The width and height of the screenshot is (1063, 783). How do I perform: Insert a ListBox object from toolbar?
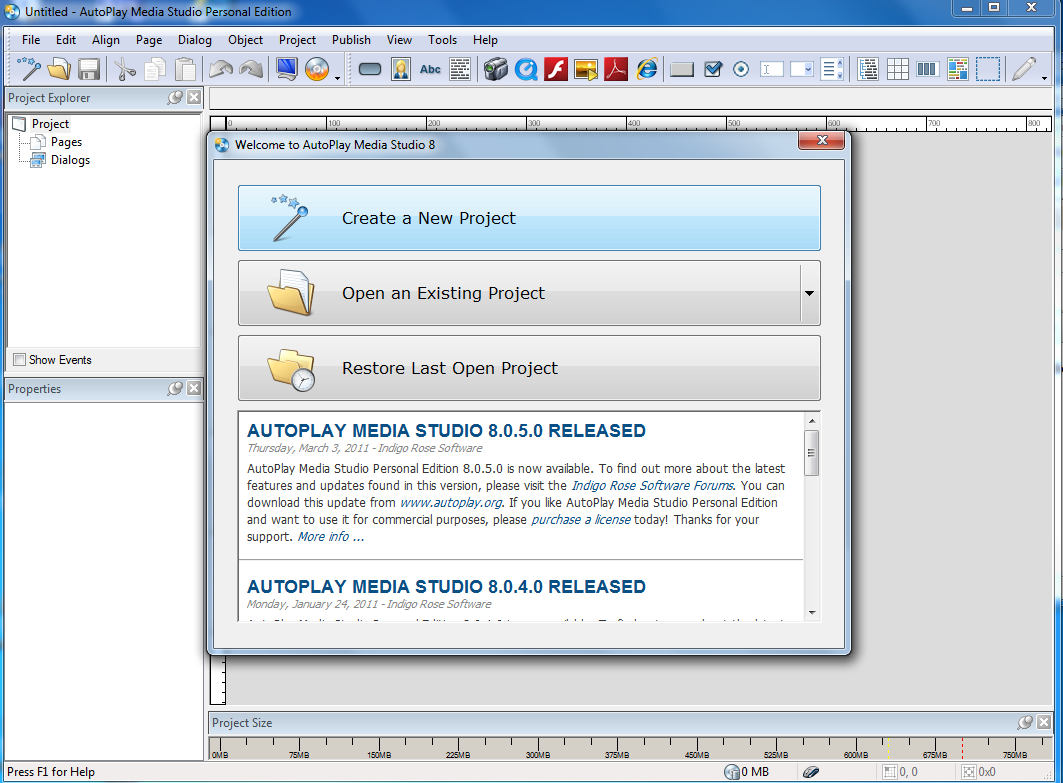832,69
